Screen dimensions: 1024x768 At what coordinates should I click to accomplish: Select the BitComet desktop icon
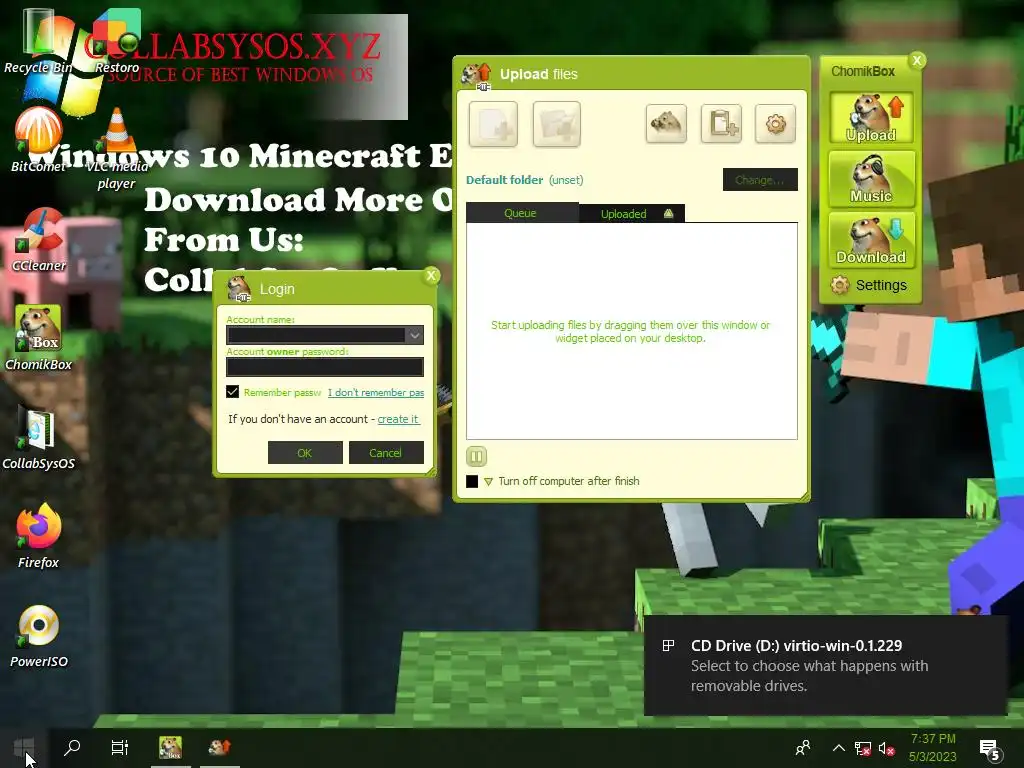tap(38, 139)
